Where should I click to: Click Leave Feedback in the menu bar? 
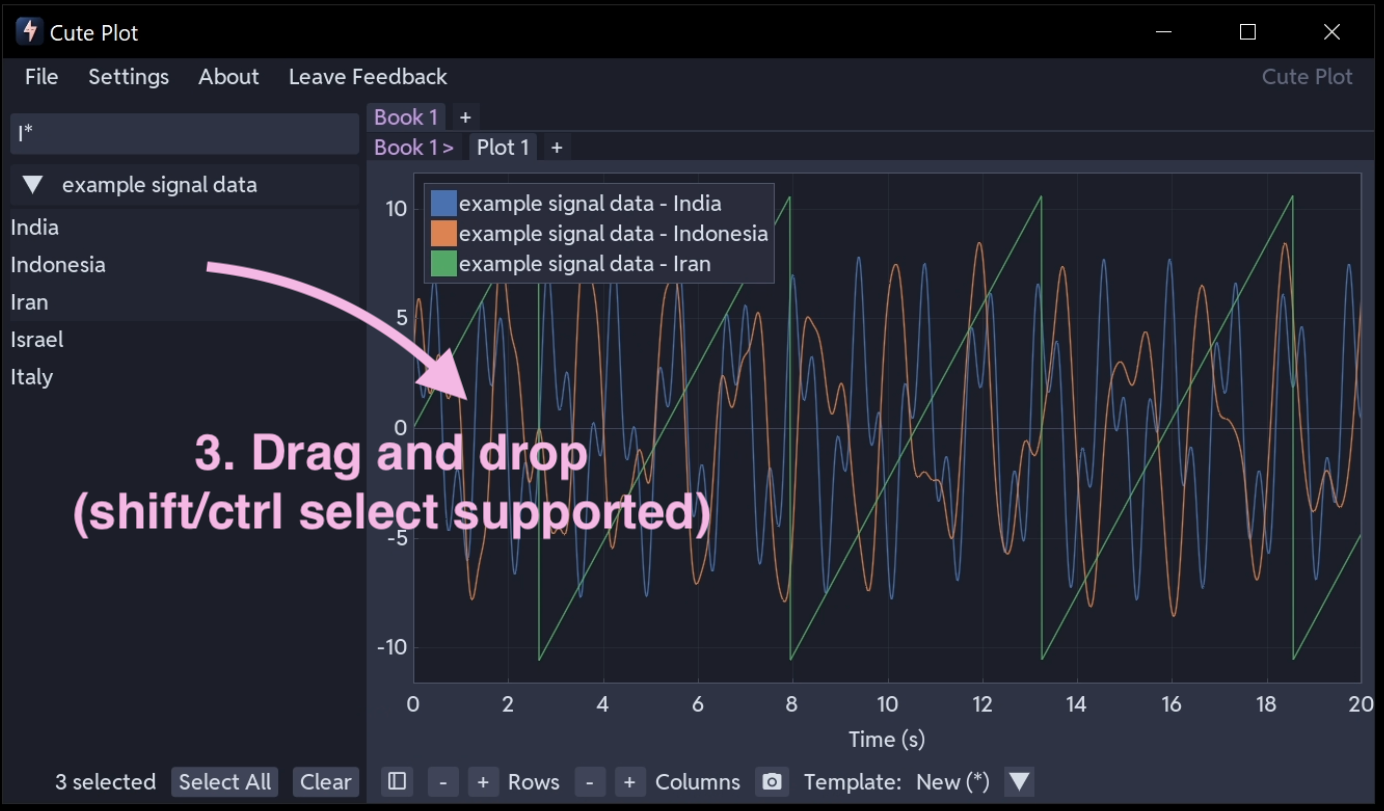tap(366, 76)
